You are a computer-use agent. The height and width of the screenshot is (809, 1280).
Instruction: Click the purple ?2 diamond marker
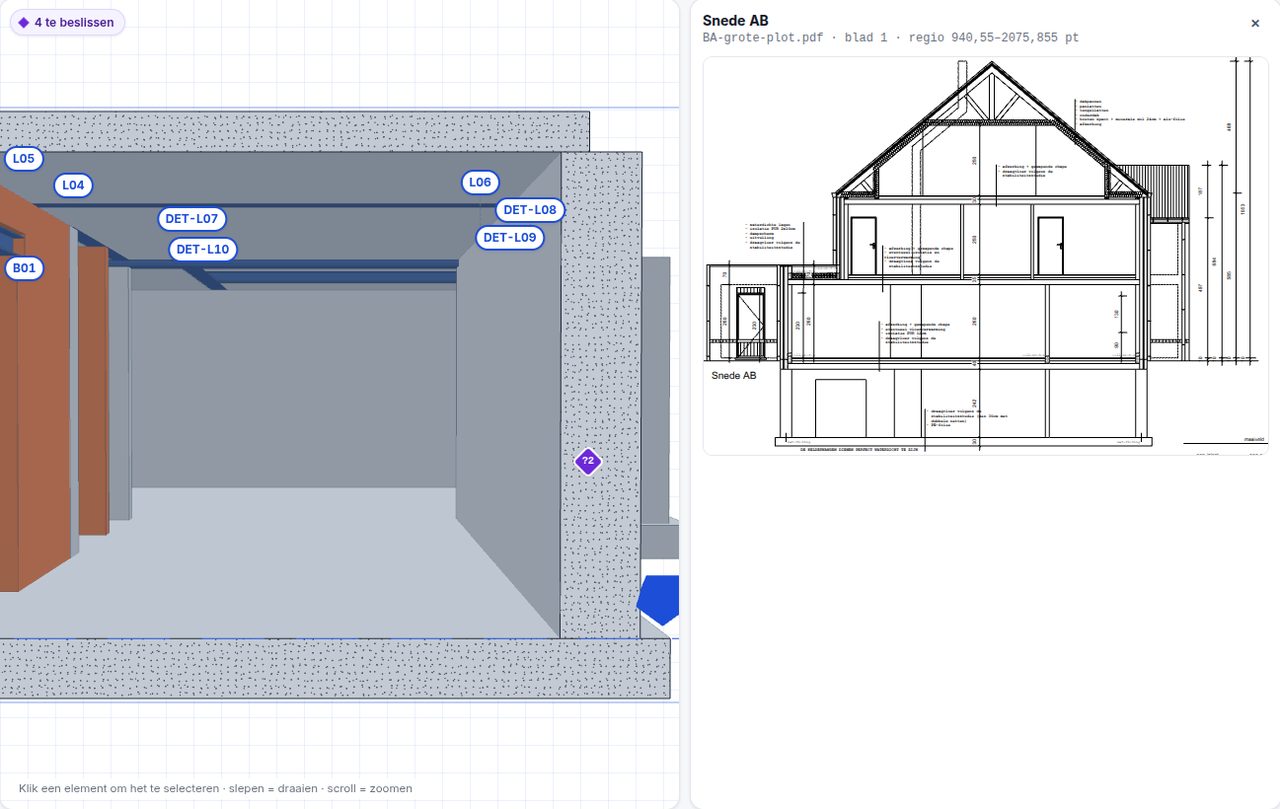coord(588,461)
